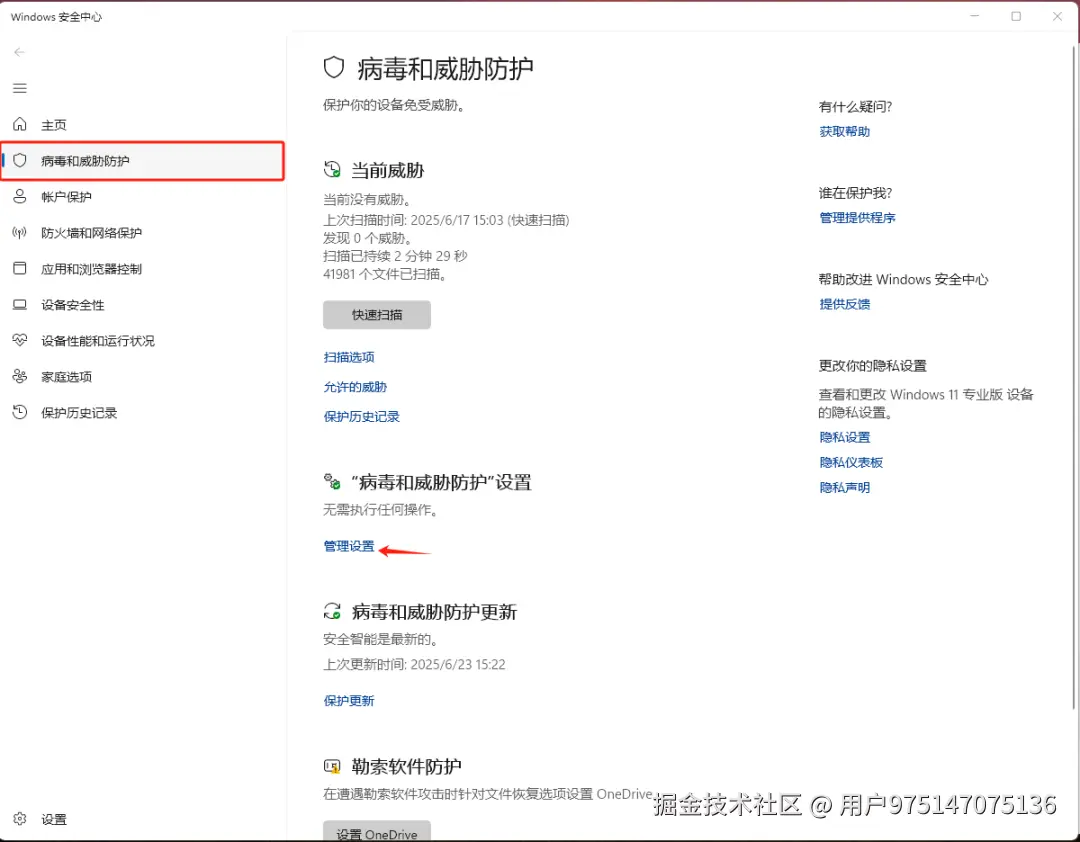This screenshot has height=842, width=1080.
Task: Click the 有什么疑问? heading
Action: 855,106
